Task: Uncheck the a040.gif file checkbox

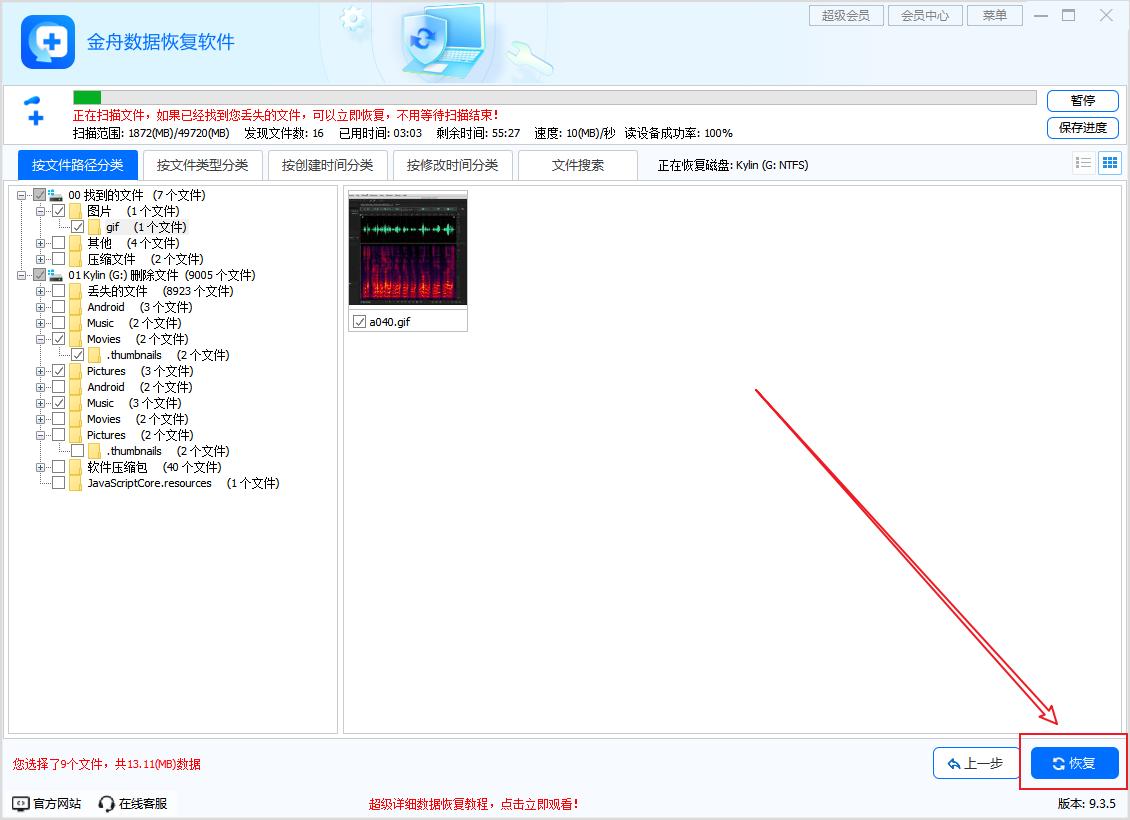Action: coord(359,322)
